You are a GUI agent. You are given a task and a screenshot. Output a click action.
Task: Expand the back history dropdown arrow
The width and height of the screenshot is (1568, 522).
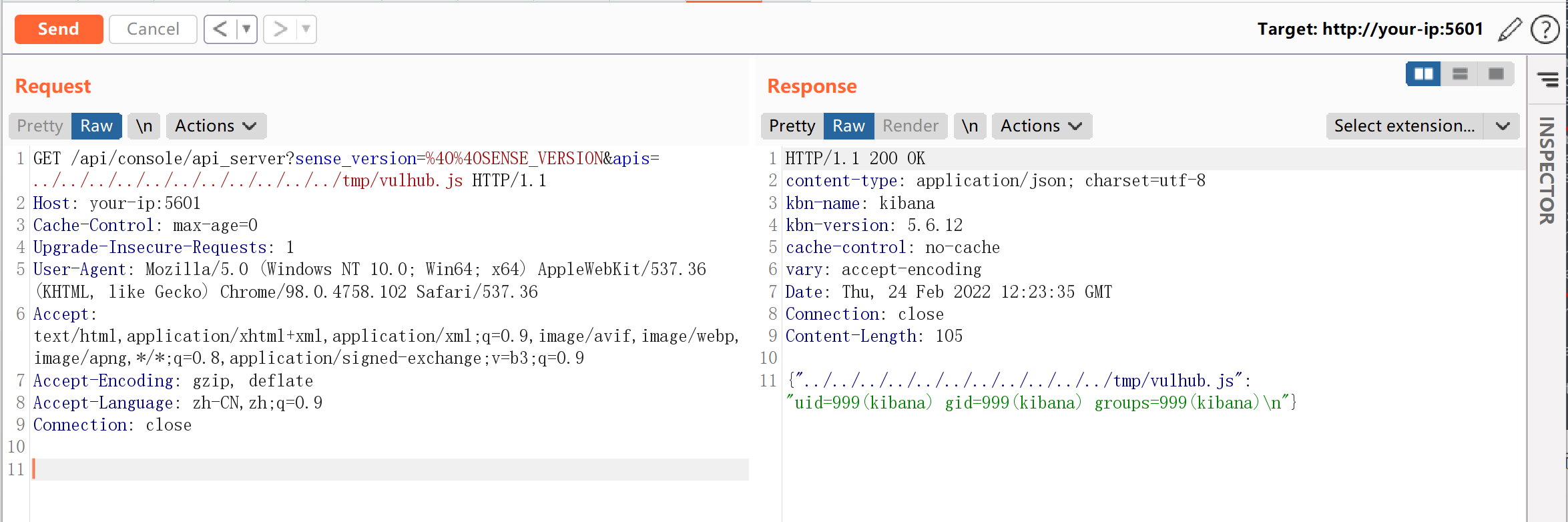click(x=246, y=29)
